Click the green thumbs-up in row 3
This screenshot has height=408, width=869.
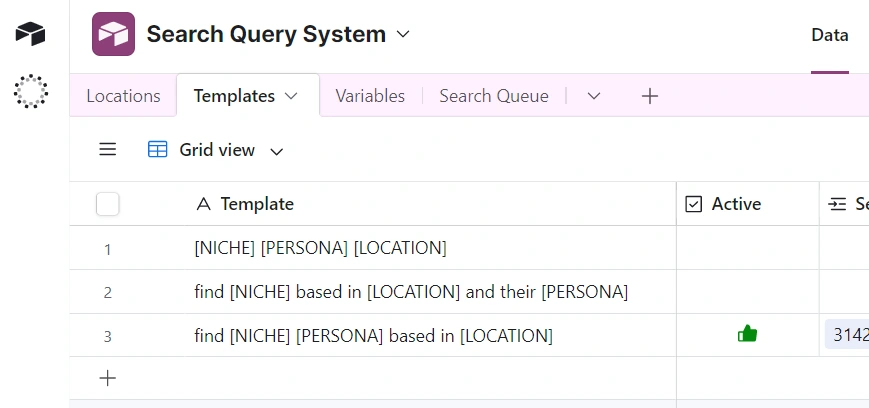(747, 335)
